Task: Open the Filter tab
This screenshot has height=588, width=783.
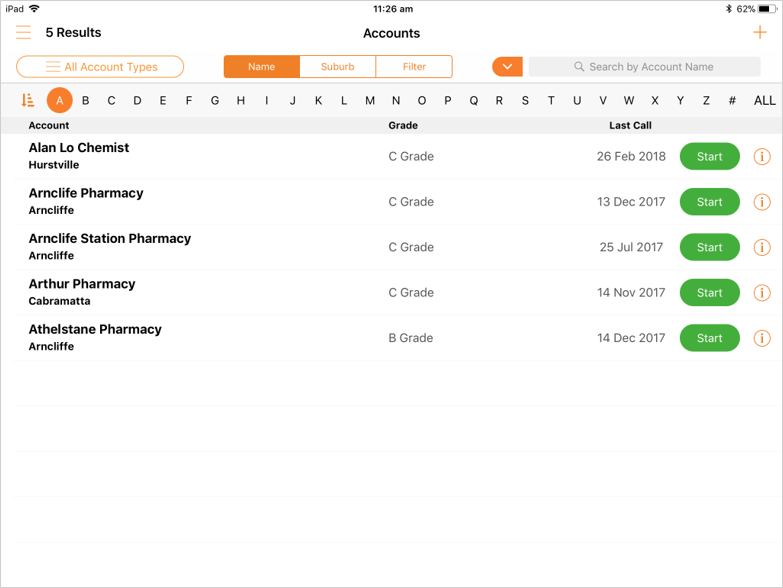Action: [414, 67]
